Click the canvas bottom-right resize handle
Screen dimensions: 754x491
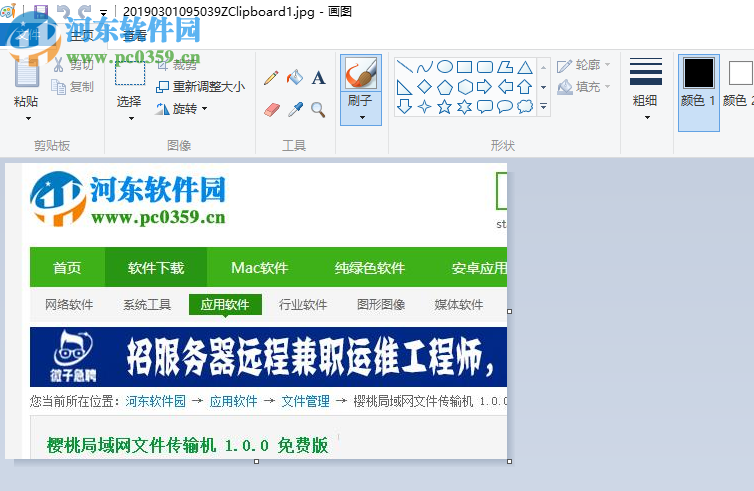(x=510, y=462)
